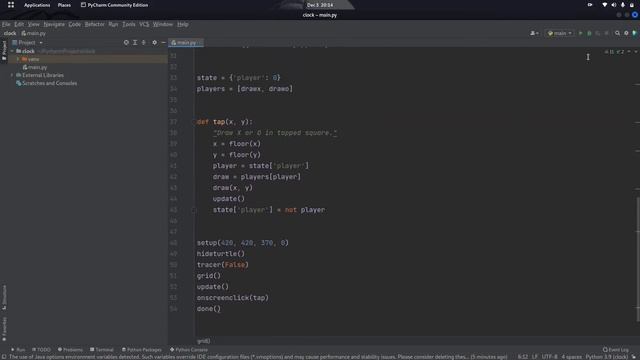This screenshot has height=360, width=640.
Task: Go to next highlighted error arrow
Action: coord(636,52)
